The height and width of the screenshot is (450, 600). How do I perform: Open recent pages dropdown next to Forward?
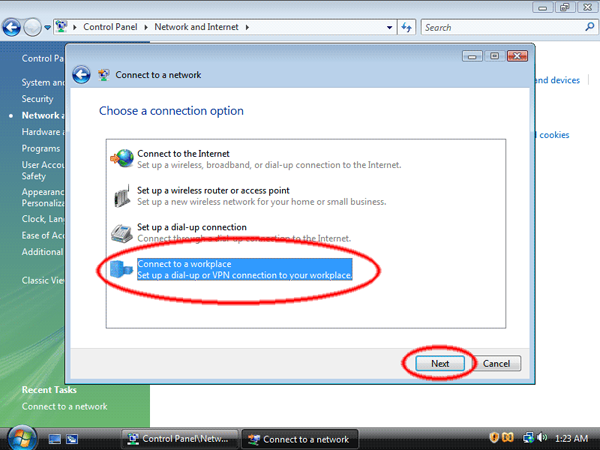[x=47, y=28]
